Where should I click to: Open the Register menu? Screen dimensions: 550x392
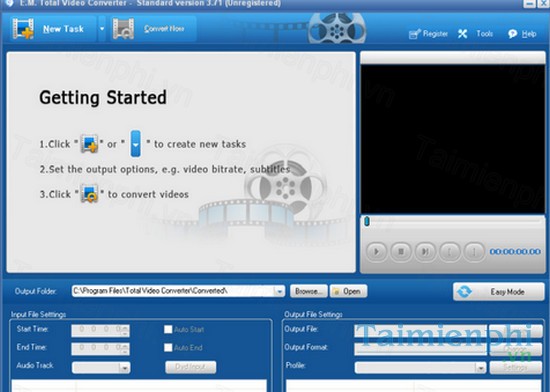click(x=435, y=34)
